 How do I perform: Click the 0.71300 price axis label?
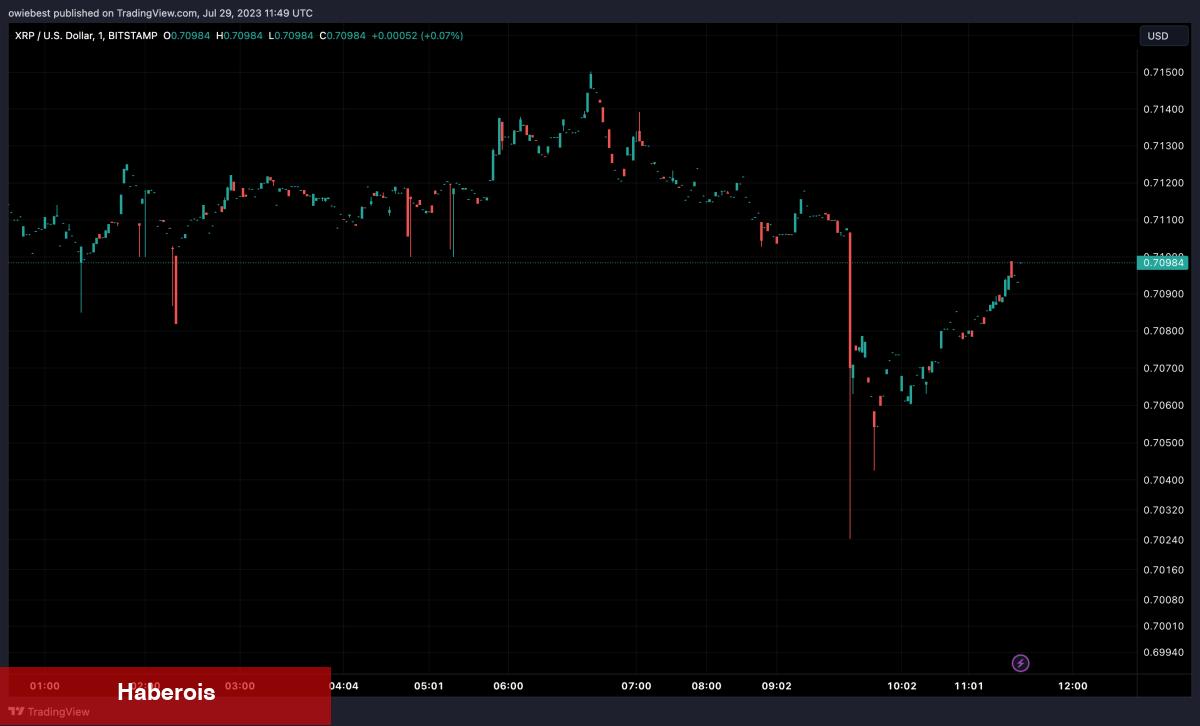(x=1164, y=146)
